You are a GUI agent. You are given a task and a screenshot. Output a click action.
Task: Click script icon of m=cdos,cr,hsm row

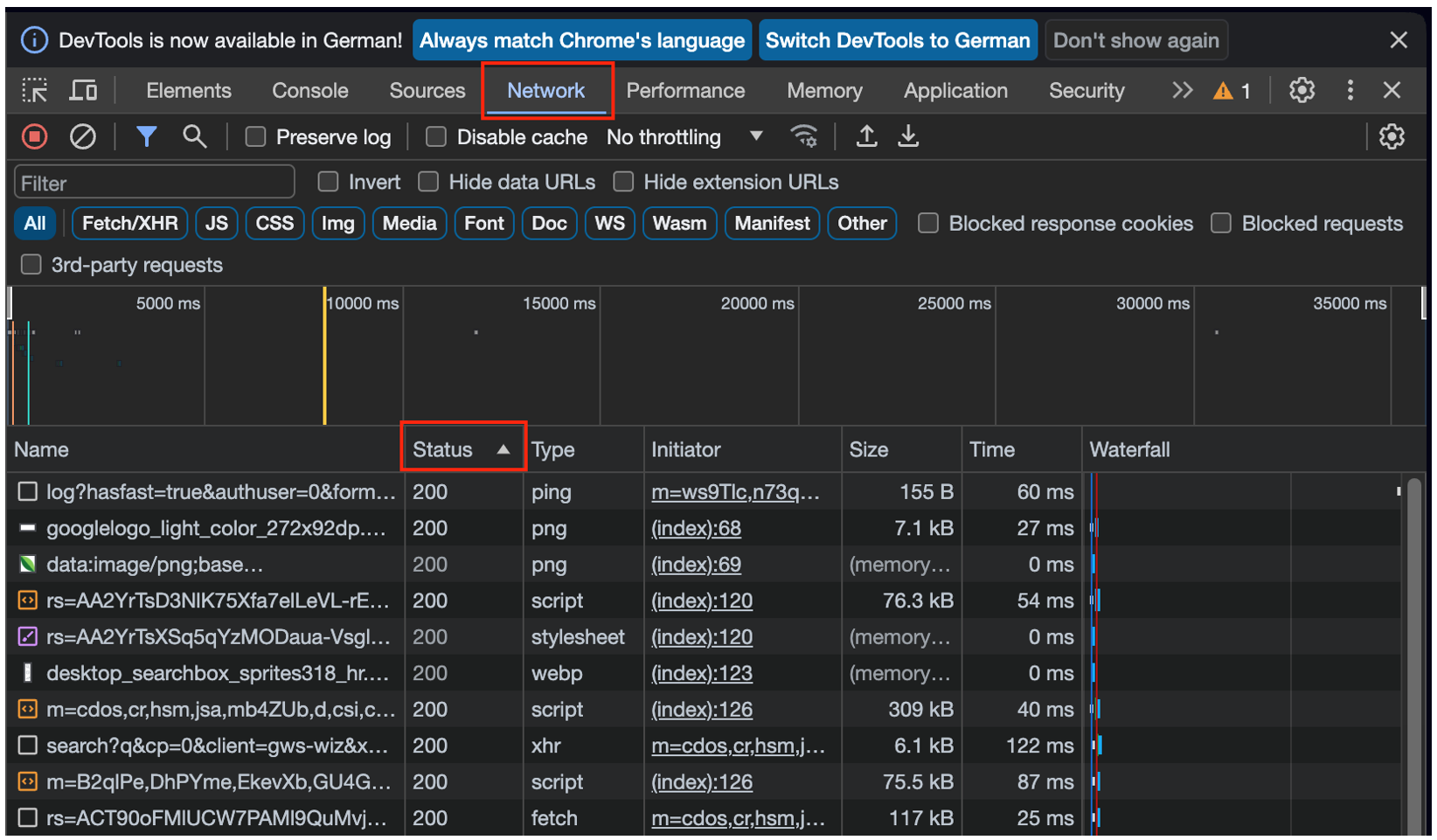[28, 709]
